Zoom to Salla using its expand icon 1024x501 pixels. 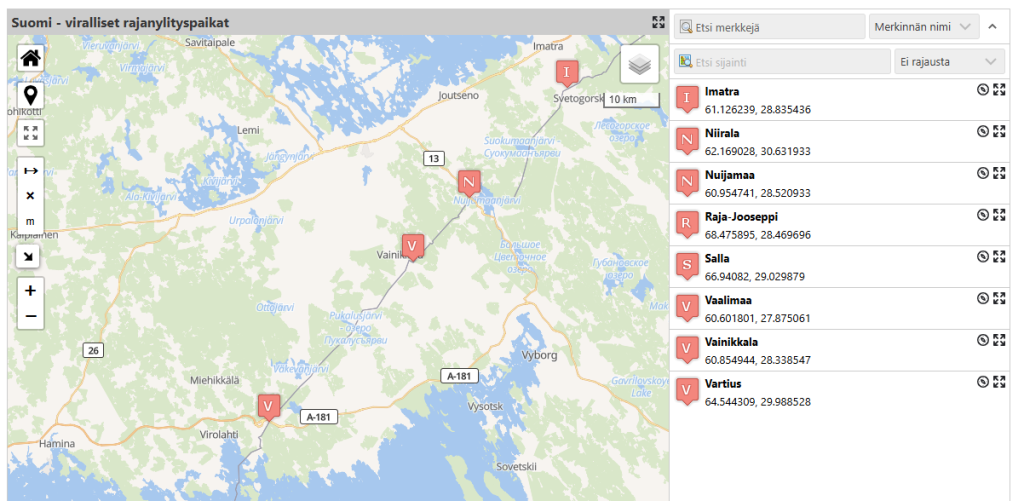[999, 257]
